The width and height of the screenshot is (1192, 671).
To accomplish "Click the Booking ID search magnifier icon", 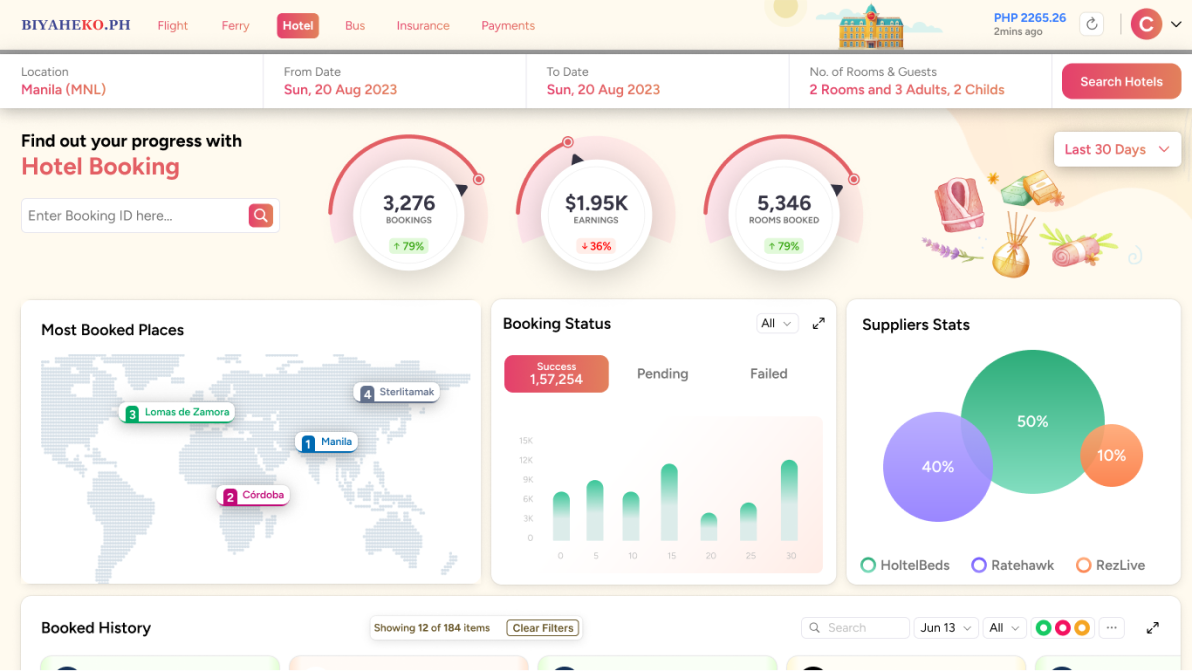I will (260, 215).
